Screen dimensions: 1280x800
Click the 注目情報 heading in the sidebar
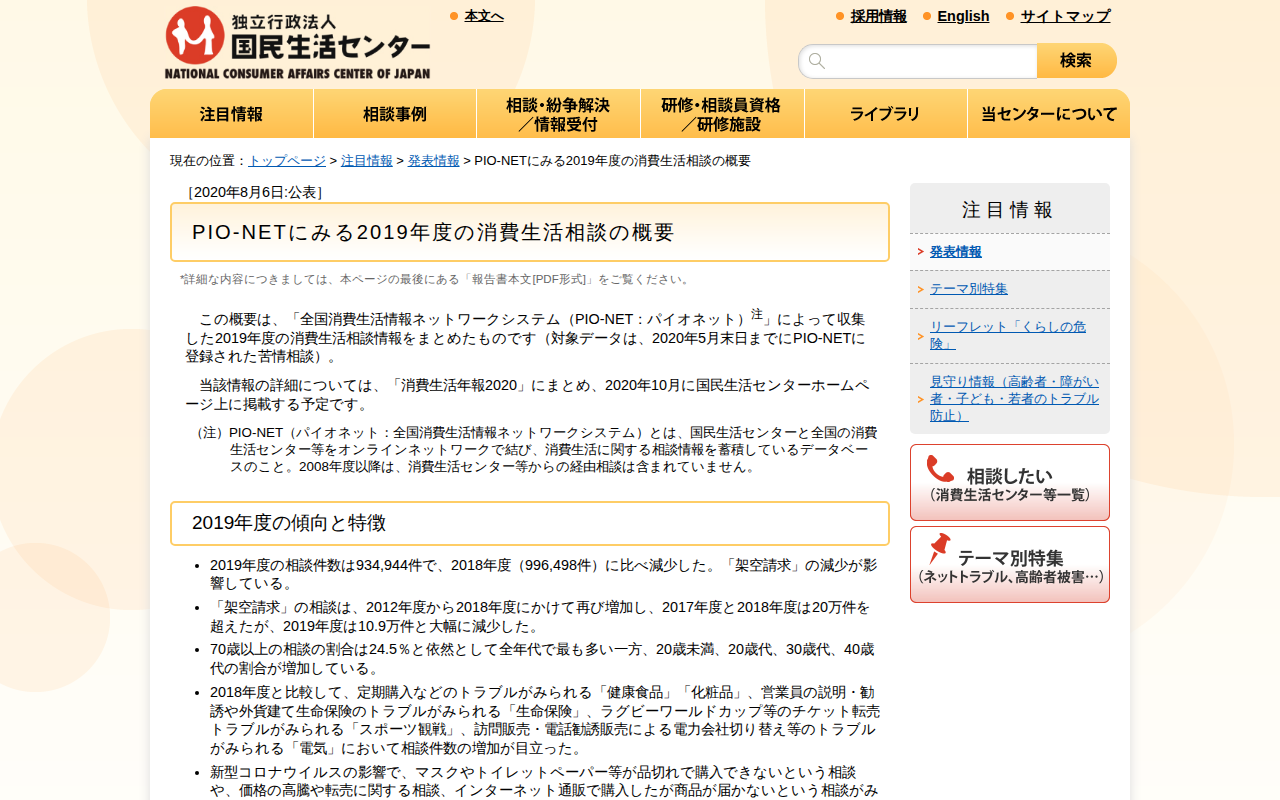pos(1010,209)
